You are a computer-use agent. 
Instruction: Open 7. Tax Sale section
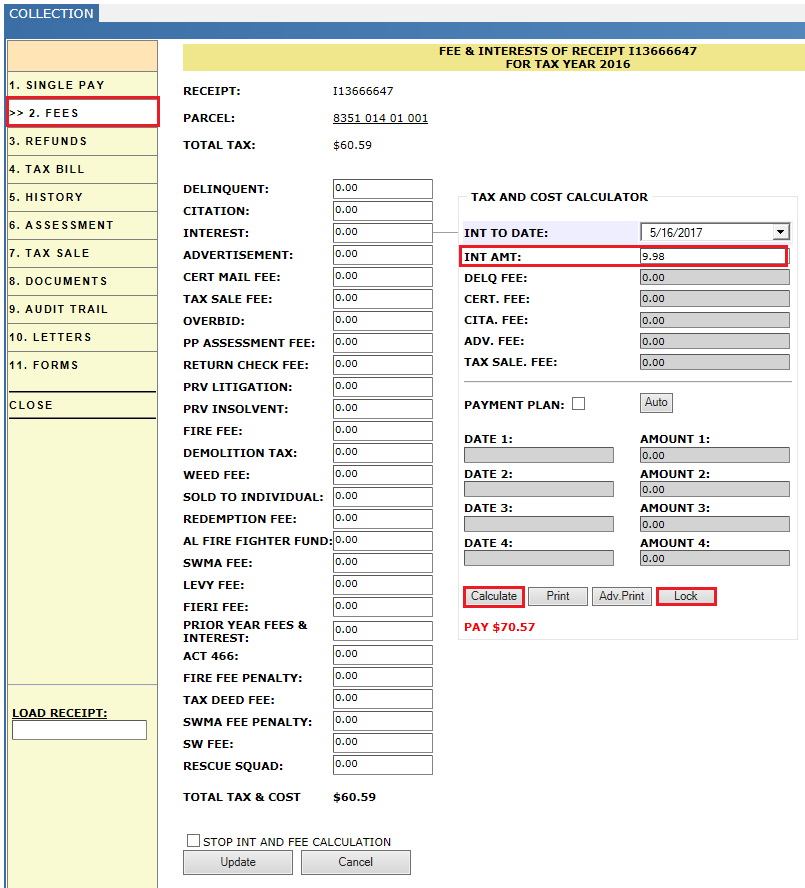(82, 253)
